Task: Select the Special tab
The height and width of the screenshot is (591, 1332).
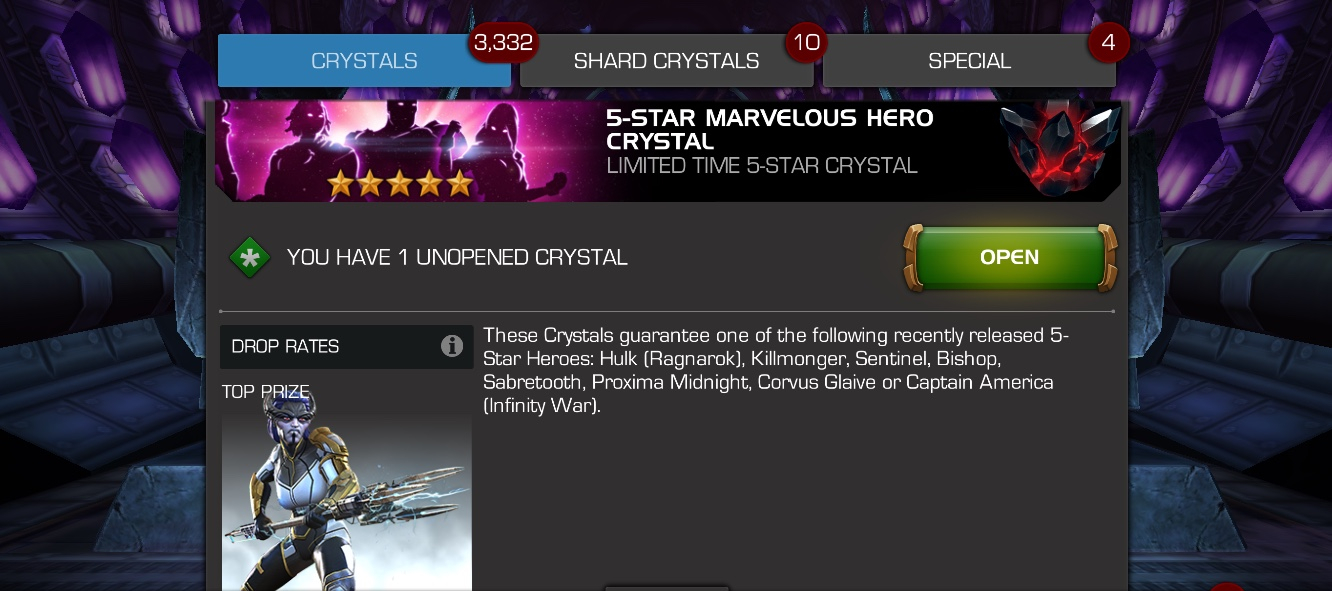Action: point(969,61)
